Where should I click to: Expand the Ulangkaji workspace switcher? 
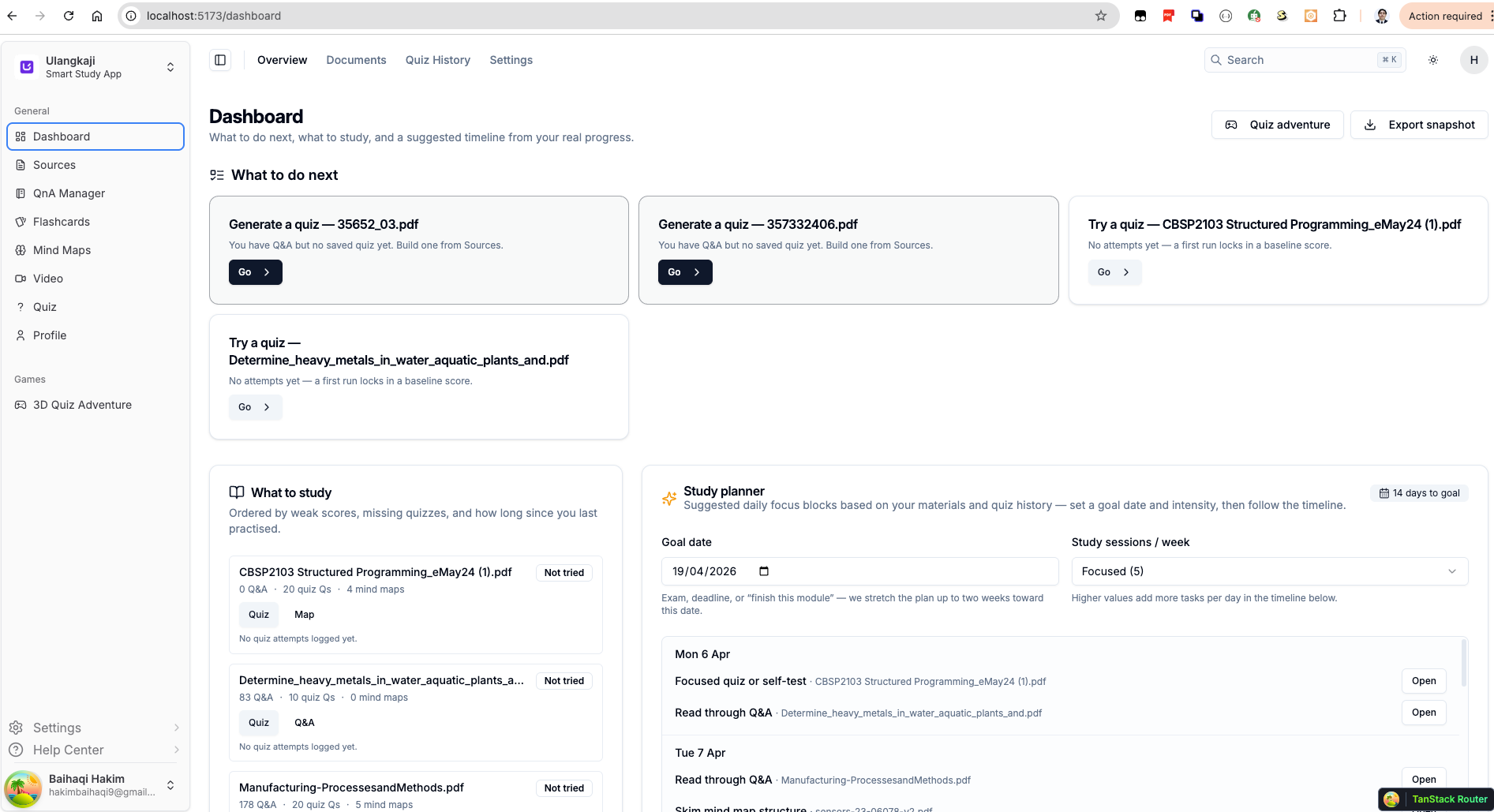[170, 67]
